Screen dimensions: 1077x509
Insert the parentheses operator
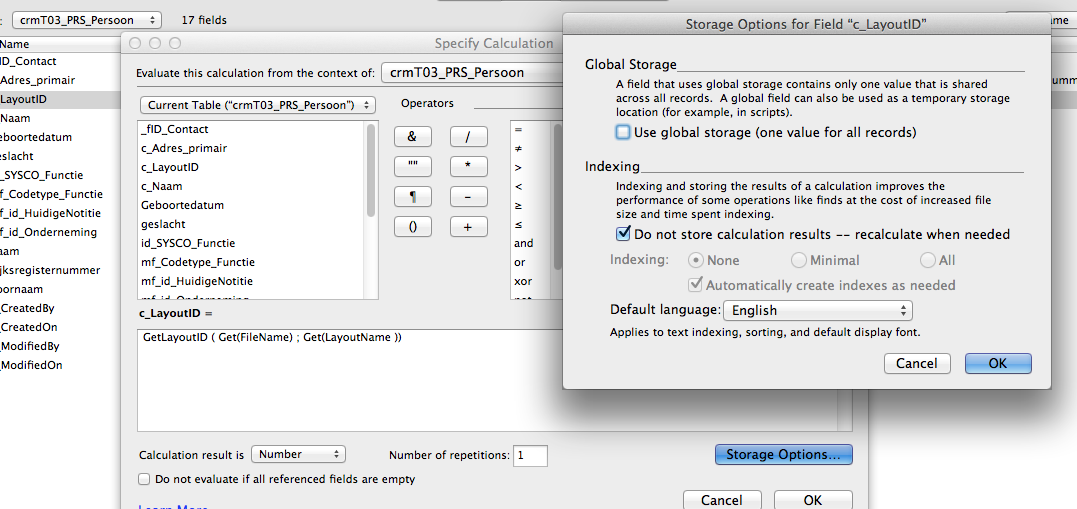coord(412,227)
